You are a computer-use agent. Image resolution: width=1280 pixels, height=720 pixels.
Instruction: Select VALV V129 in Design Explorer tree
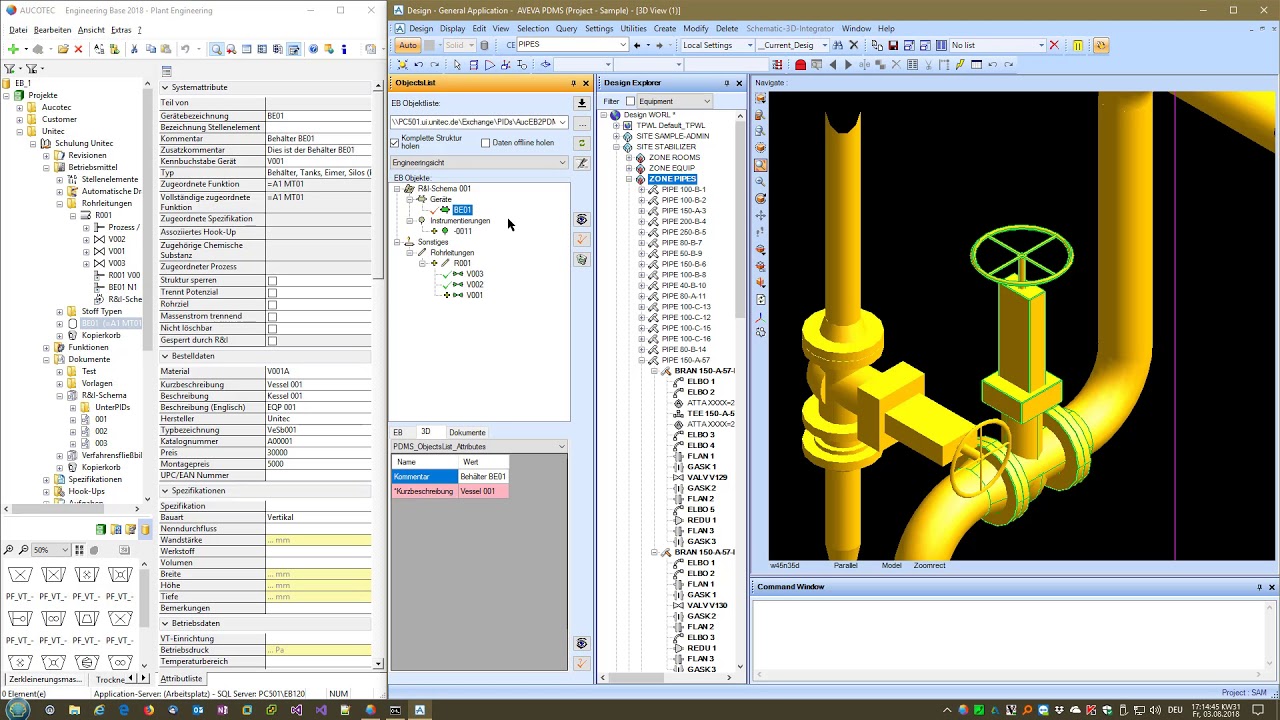pyautogui.click(x=707, y=478)
